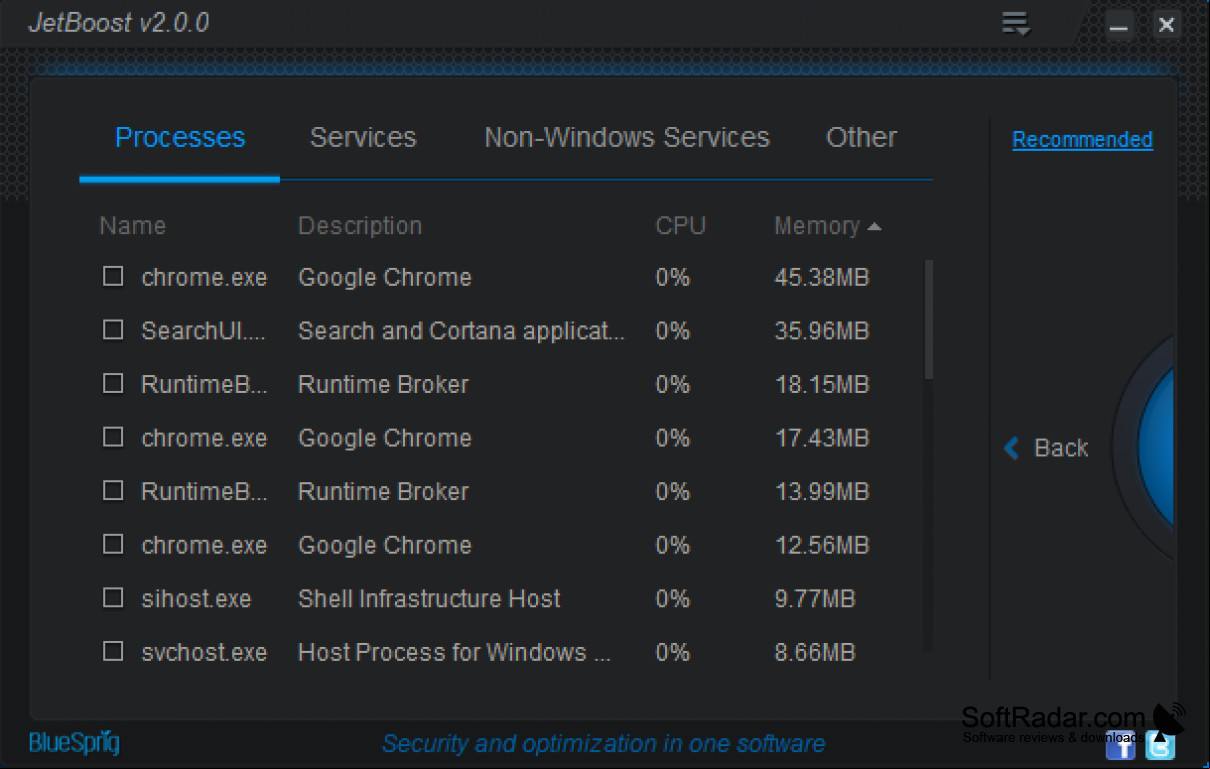The height and width of the screenshot is (769, 1210).
Task: Sort processes by the Name column
Action: [x=133, y=226]
